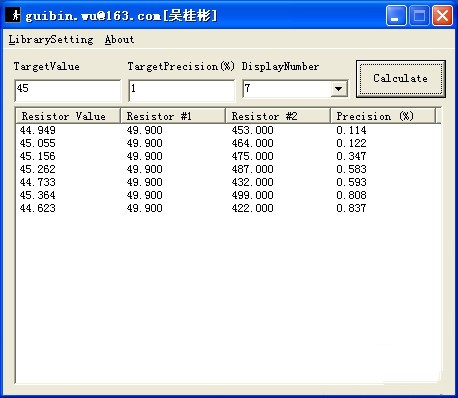Click precision cell 0.837
Screen dimensions: 458x398
(x=351, y=208)
